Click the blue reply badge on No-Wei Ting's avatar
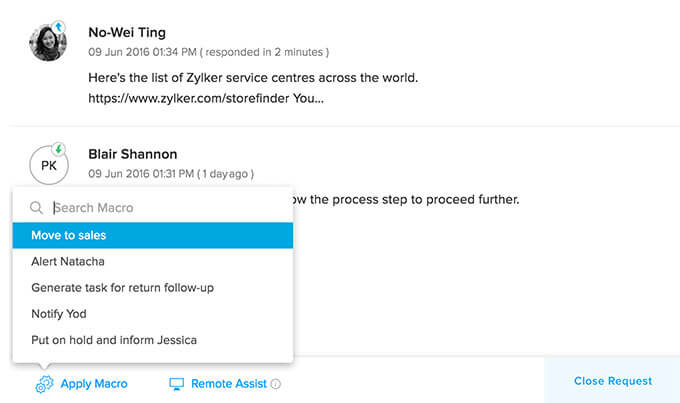Screen dimensions: 680x403 (x=57, y=27)
